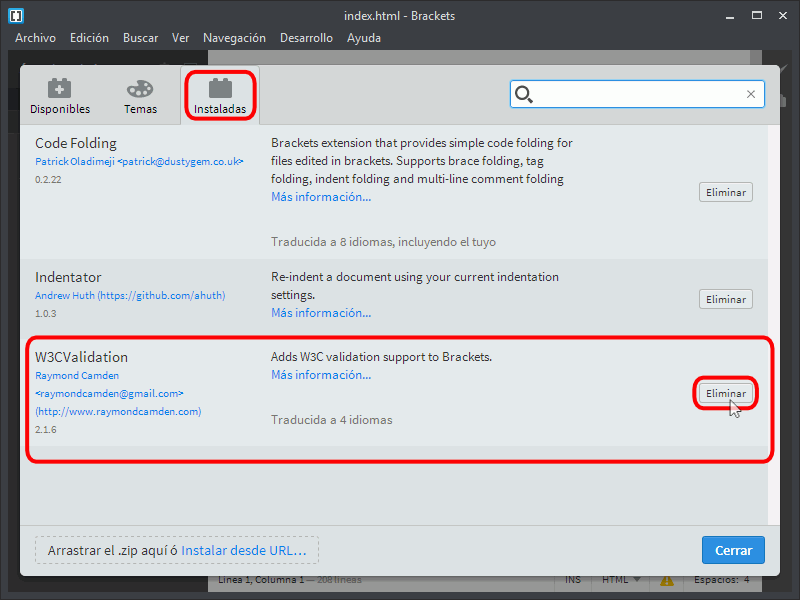Open the HTML language dropdown in status bar
800x600 pixels.
click(621, 580)
